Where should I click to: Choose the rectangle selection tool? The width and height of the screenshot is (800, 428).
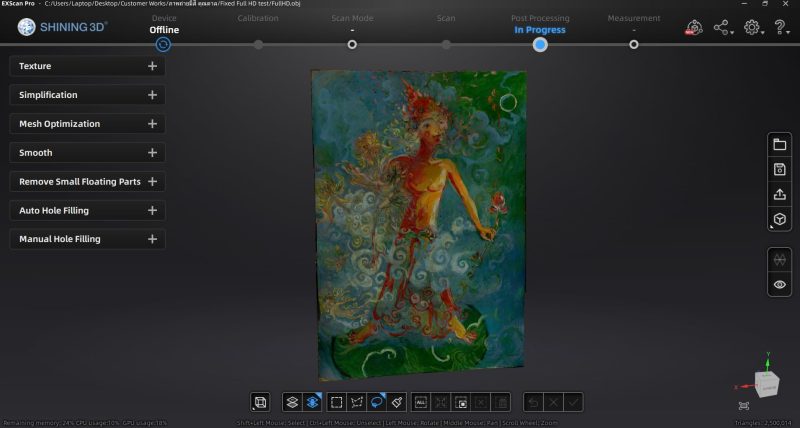point(336,402)
